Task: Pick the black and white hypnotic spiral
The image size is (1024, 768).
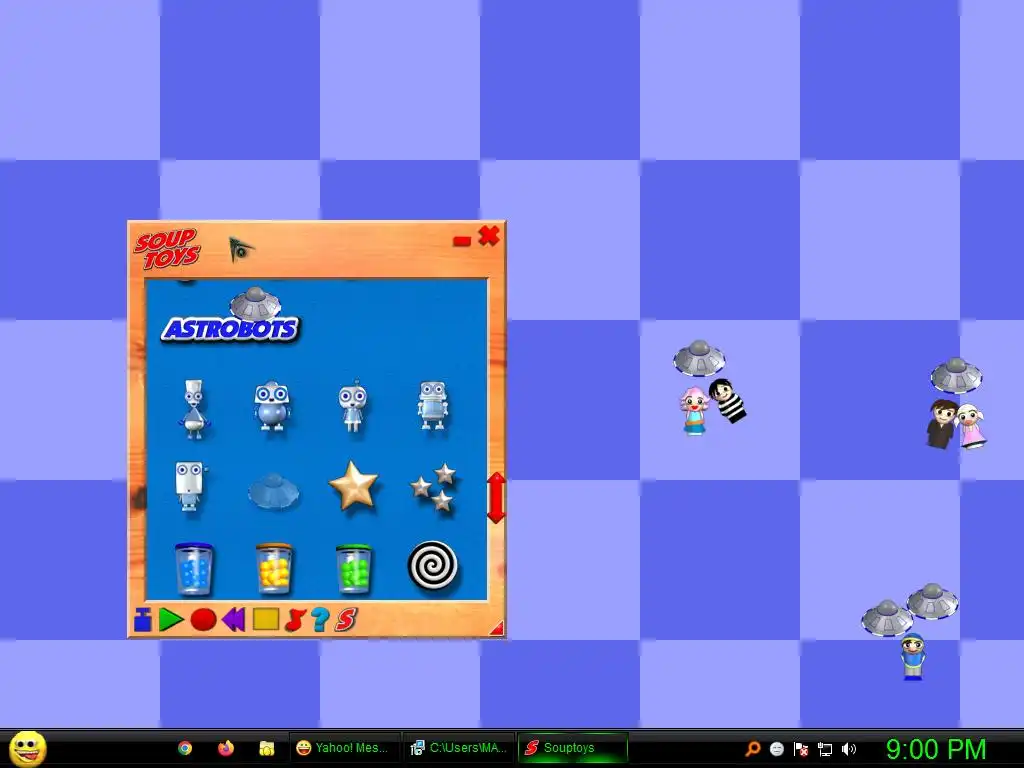Action: (x=432, y=566)
